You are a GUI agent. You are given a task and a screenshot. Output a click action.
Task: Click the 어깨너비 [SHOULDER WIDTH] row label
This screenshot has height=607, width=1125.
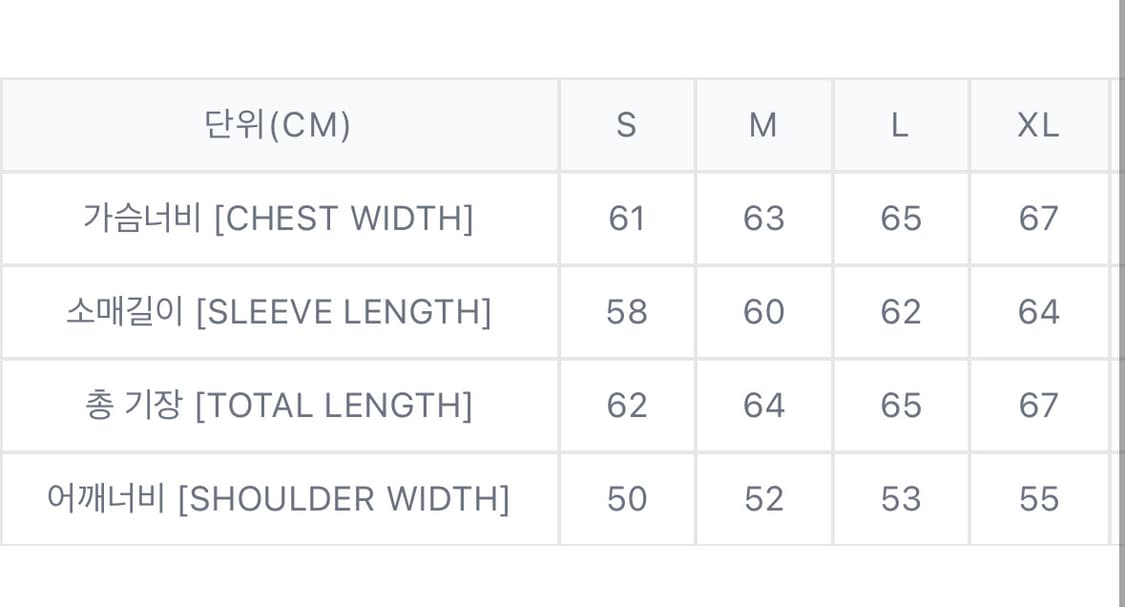[x=278, y=498]
